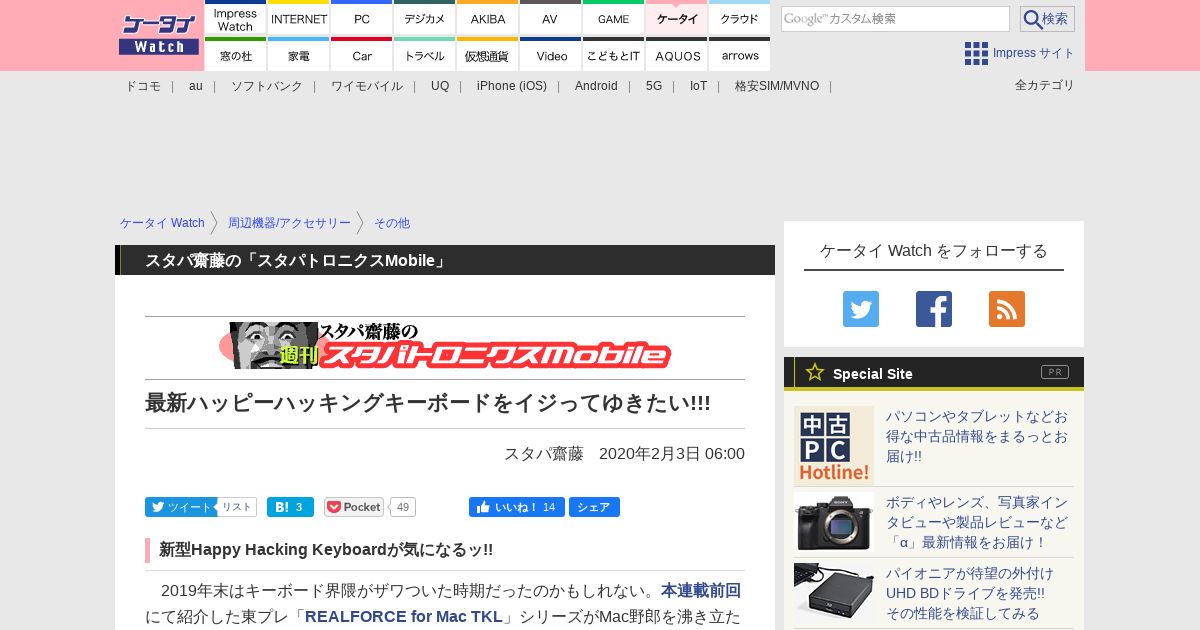1200x630 pixels.
Task: Select the ドコモ category link
Action: [143, 86]
